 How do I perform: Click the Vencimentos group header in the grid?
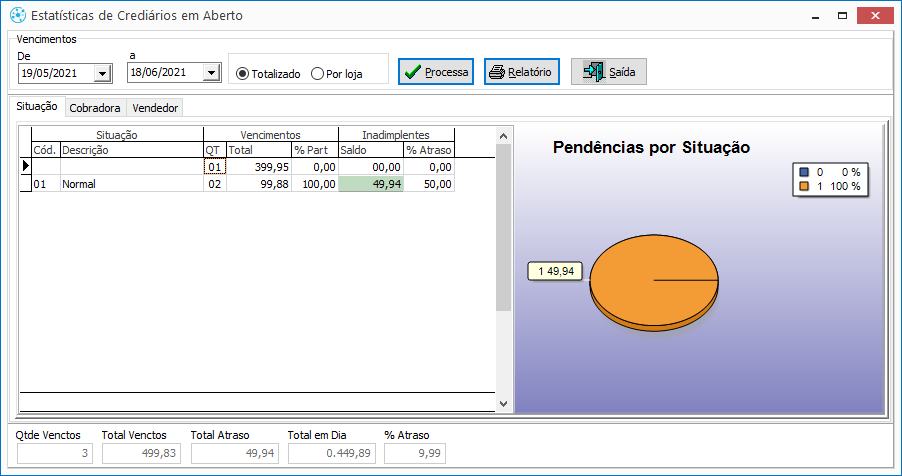tap(271, 135)
